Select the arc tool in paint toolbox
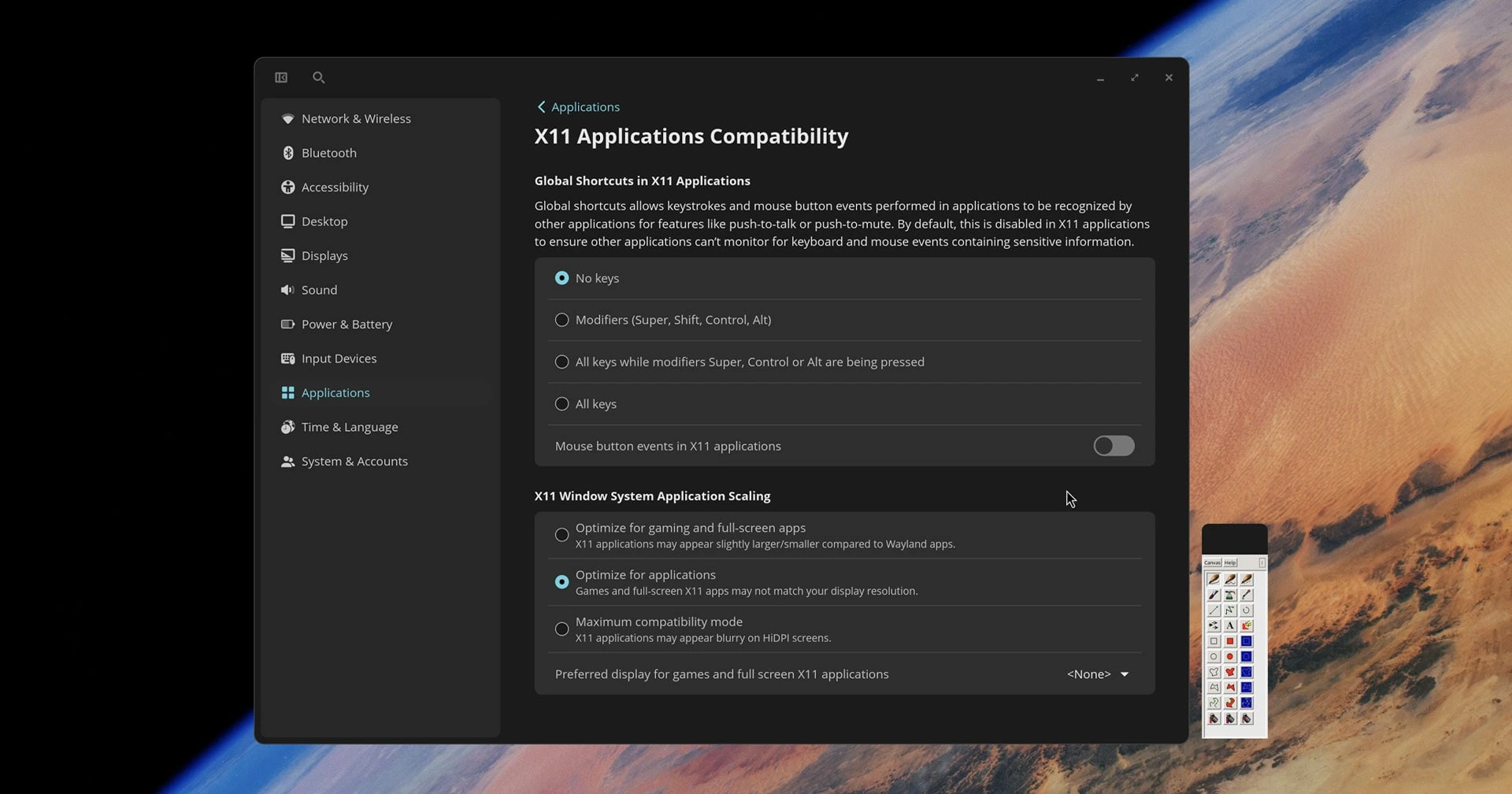Viewport: 1512px width, 794px height. click(x=1247, y=610)
